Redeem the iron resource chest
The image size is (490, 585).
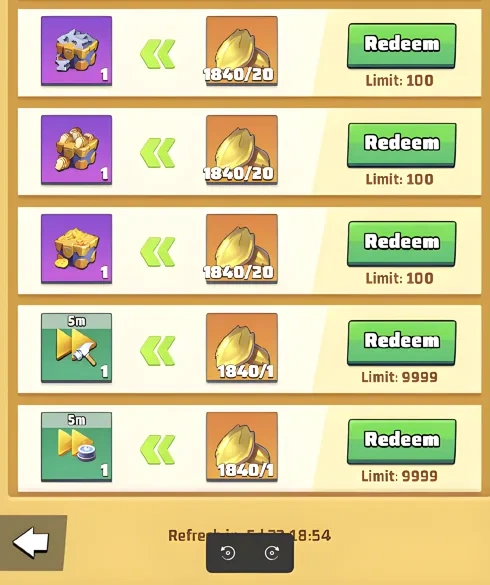coord(402,46)
